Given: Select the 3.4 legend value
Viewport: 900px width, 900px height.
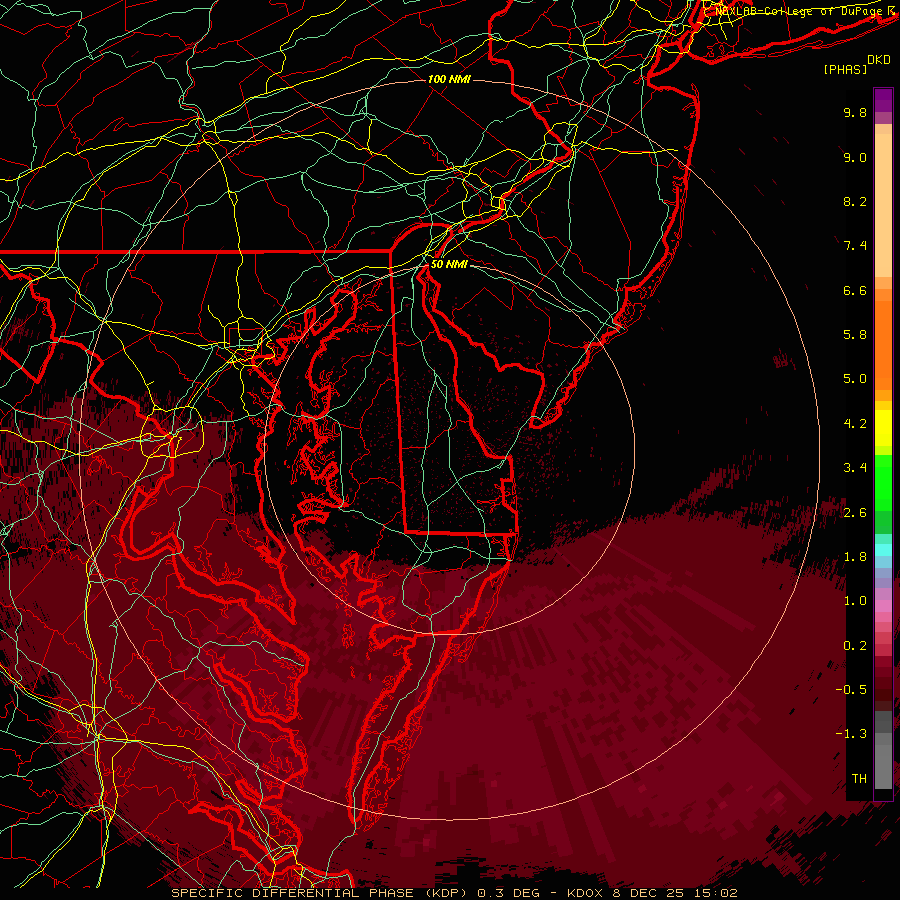Looking at the screenshot, I should tap(855, 468).
